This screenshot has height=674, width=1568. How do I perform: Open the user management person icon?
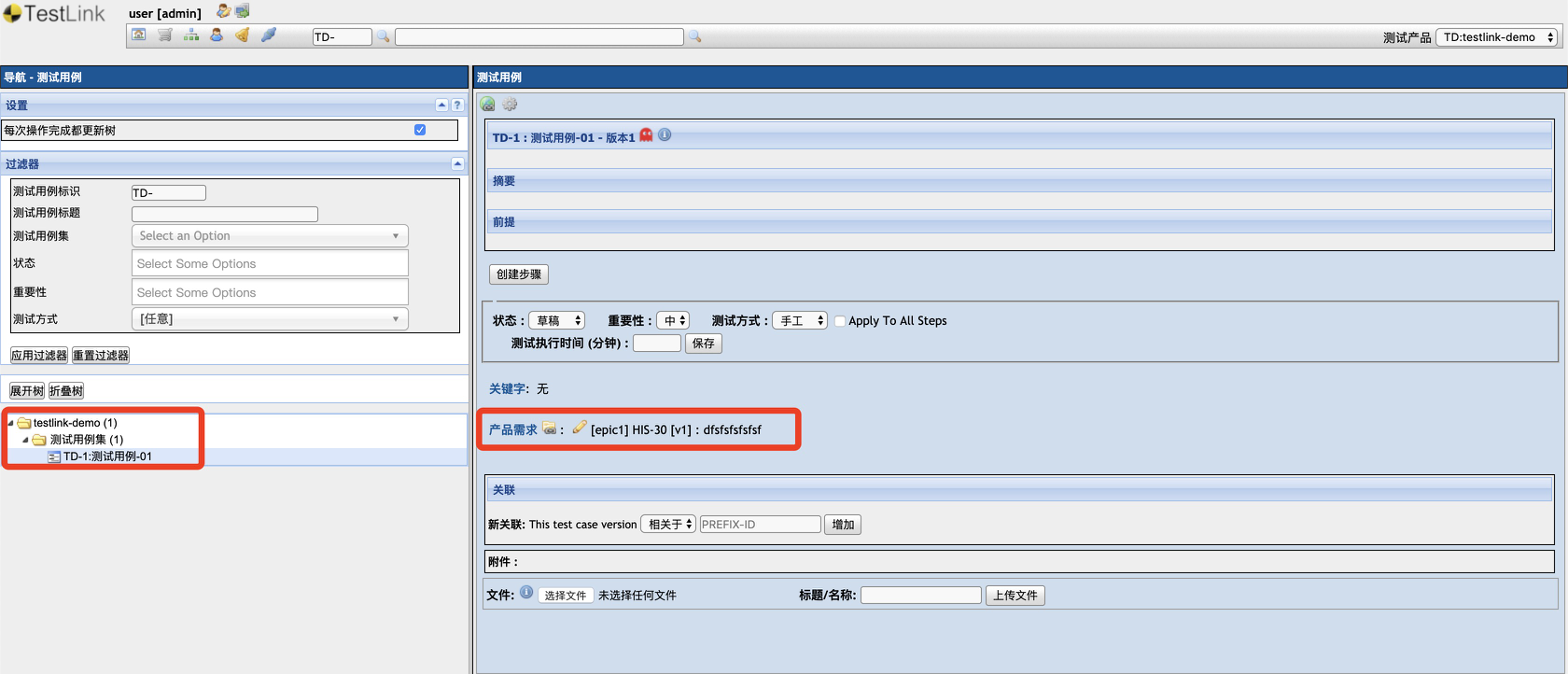click(217, 35)
